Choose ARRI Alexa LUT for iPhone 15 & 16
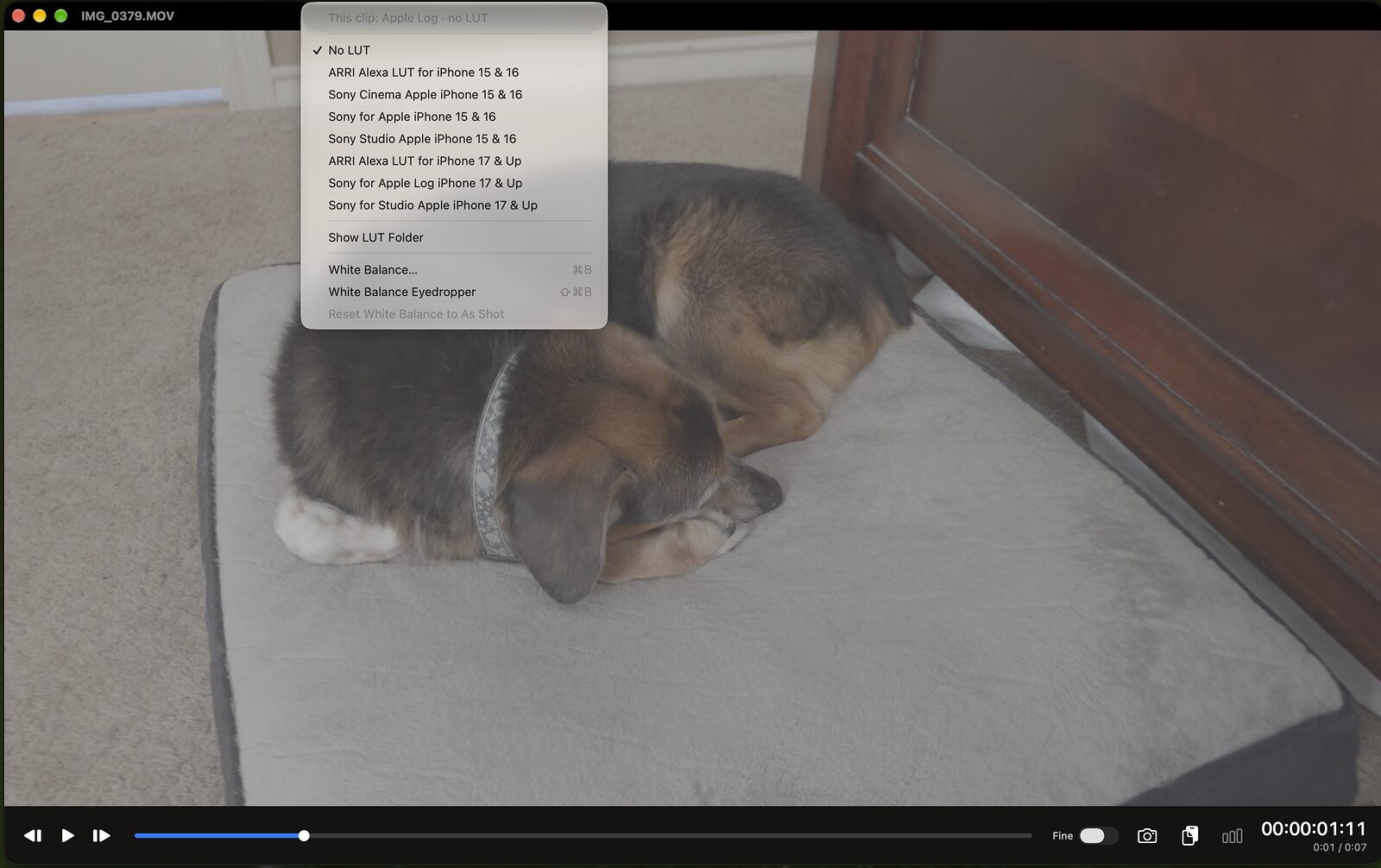This screenshot has height=868, width=1381. [454, 72]
